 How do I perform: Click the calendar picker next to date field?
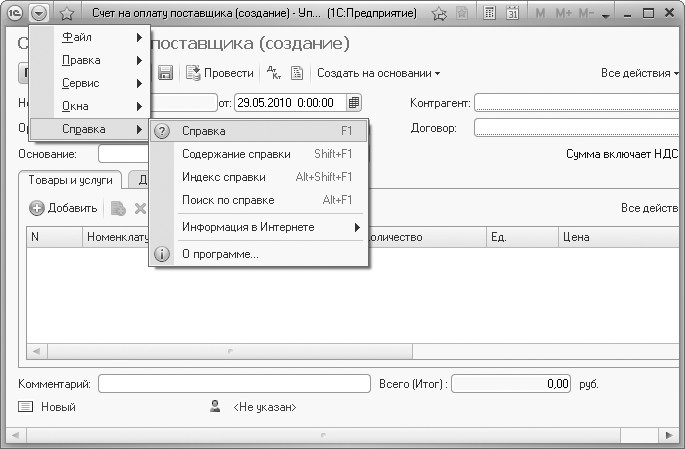point(354,102)
